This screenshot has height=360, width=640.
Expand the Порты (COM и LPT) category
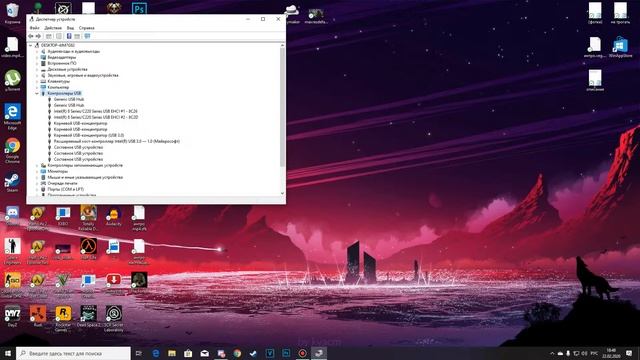37,189
